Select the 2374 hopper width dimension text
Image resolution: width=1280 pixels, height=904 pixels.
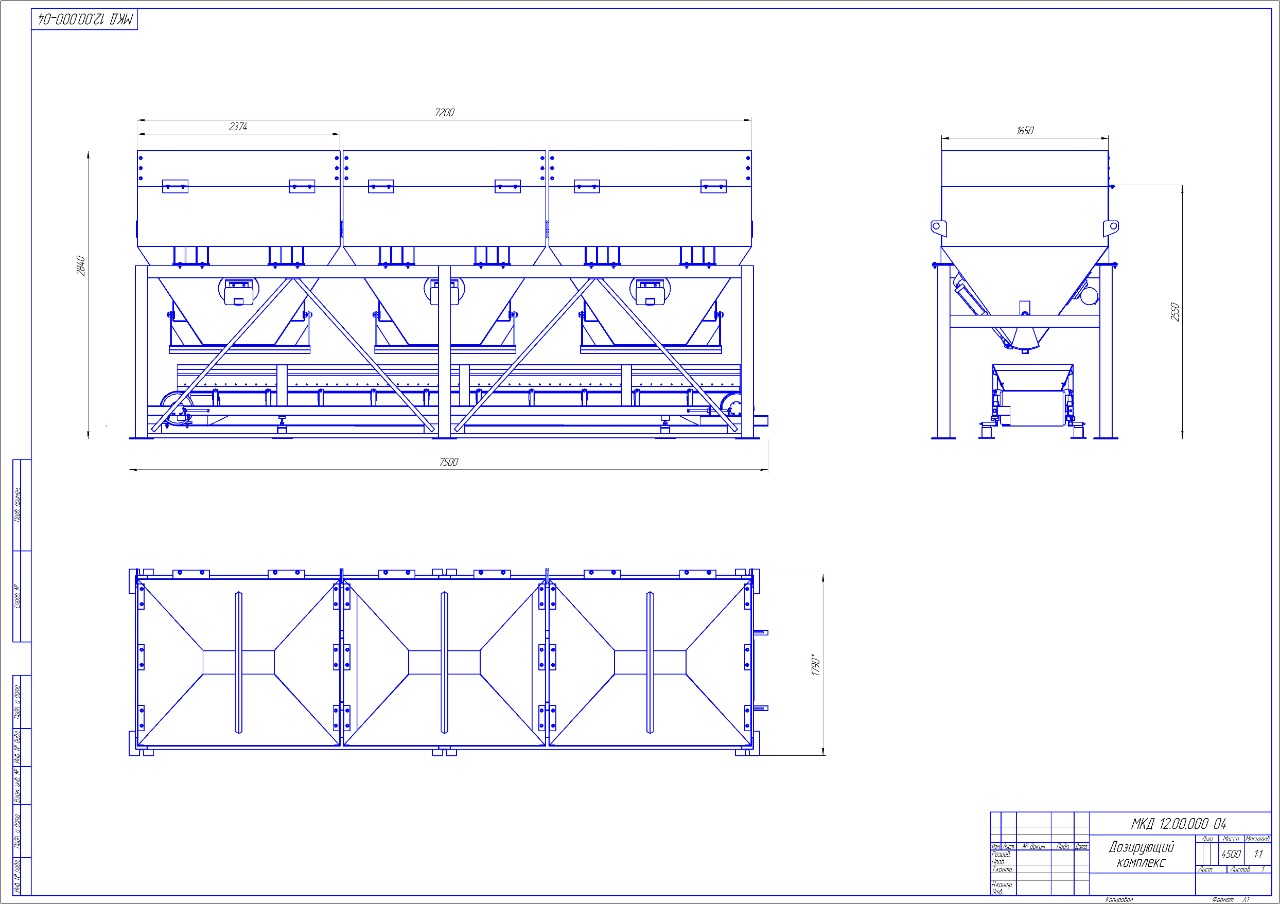(238, 127)
